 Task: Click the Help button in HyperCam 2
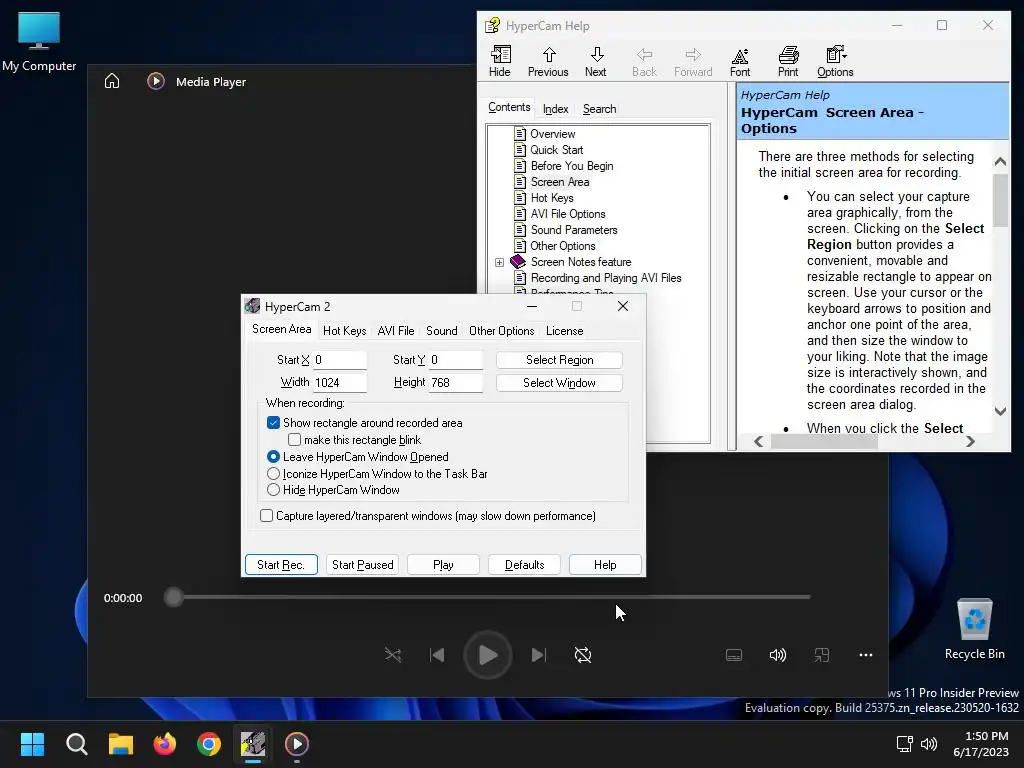pyautogui.click(x=605, y=565)
